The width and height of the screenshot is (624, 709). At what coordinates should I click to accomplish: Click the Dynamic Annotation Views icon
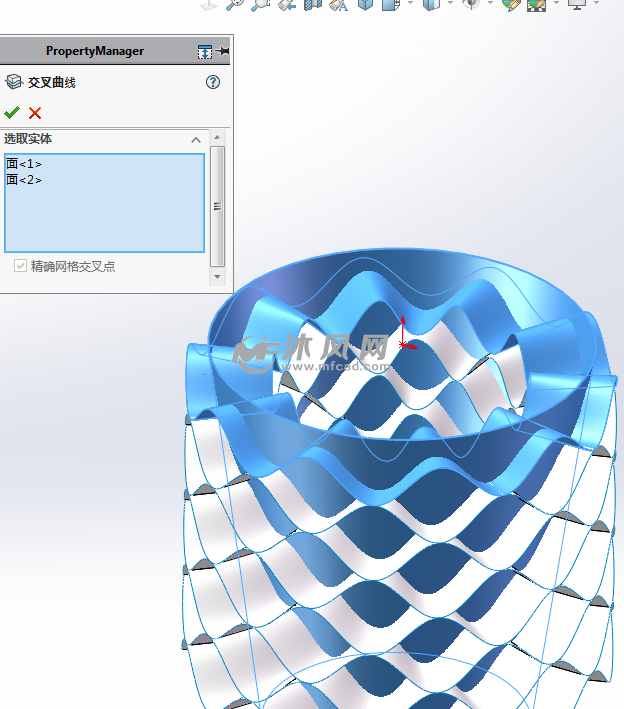coord(338,5)
